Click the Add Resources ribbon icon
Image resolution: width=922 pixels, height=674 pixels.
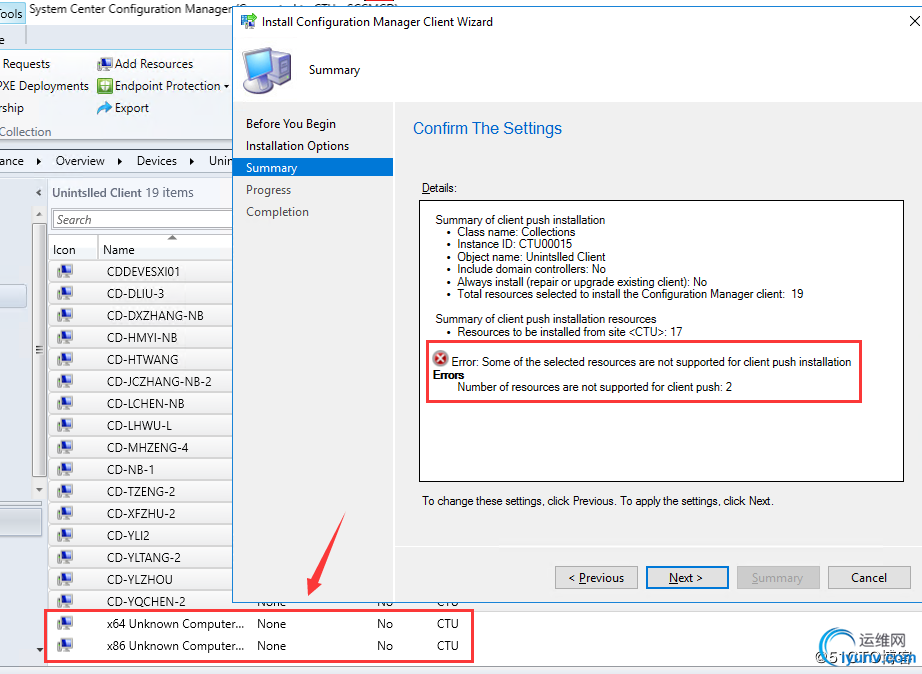coord(104,64)
